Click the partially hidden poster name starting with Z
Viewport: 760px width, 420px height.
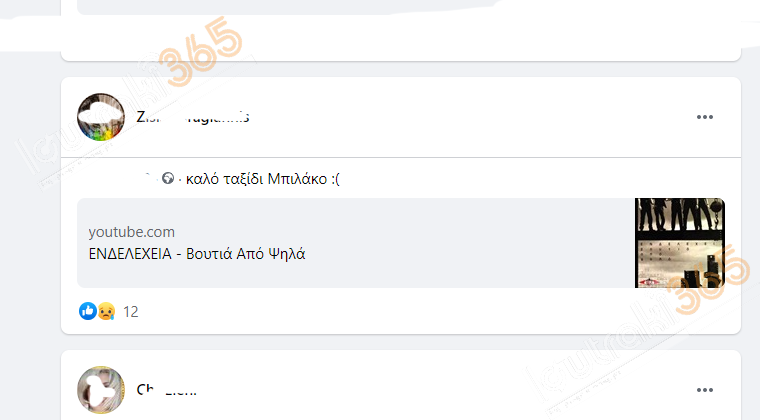tap(193, 117)
